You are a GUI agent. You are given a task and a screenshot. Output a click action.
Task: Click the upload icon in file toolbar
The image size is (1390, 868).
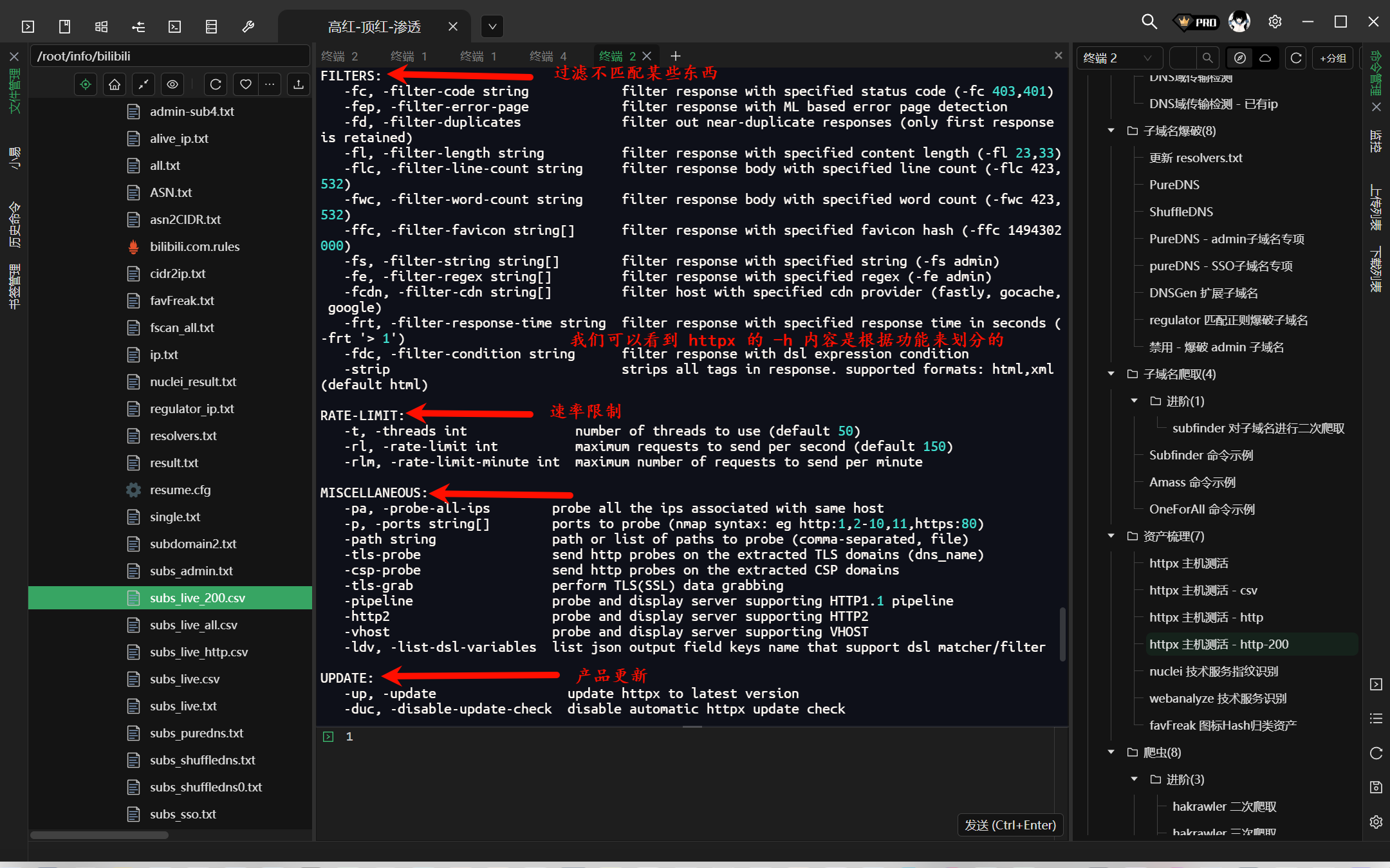coord(298,84)
